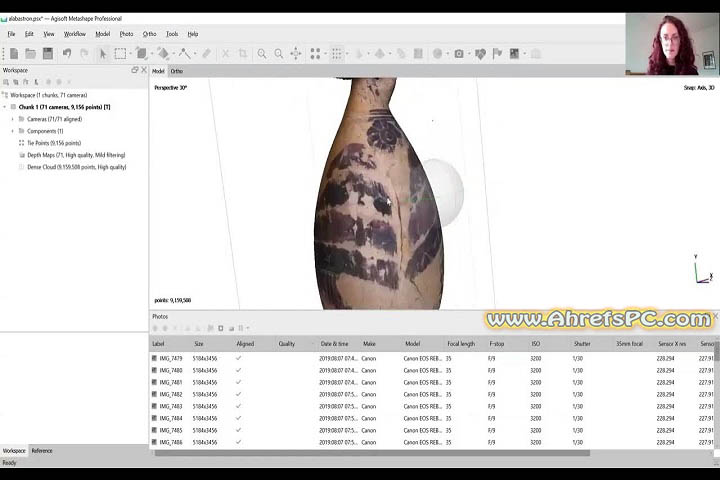Expand the Components (1) folder

pyautogui.click(x=13, y=131)
